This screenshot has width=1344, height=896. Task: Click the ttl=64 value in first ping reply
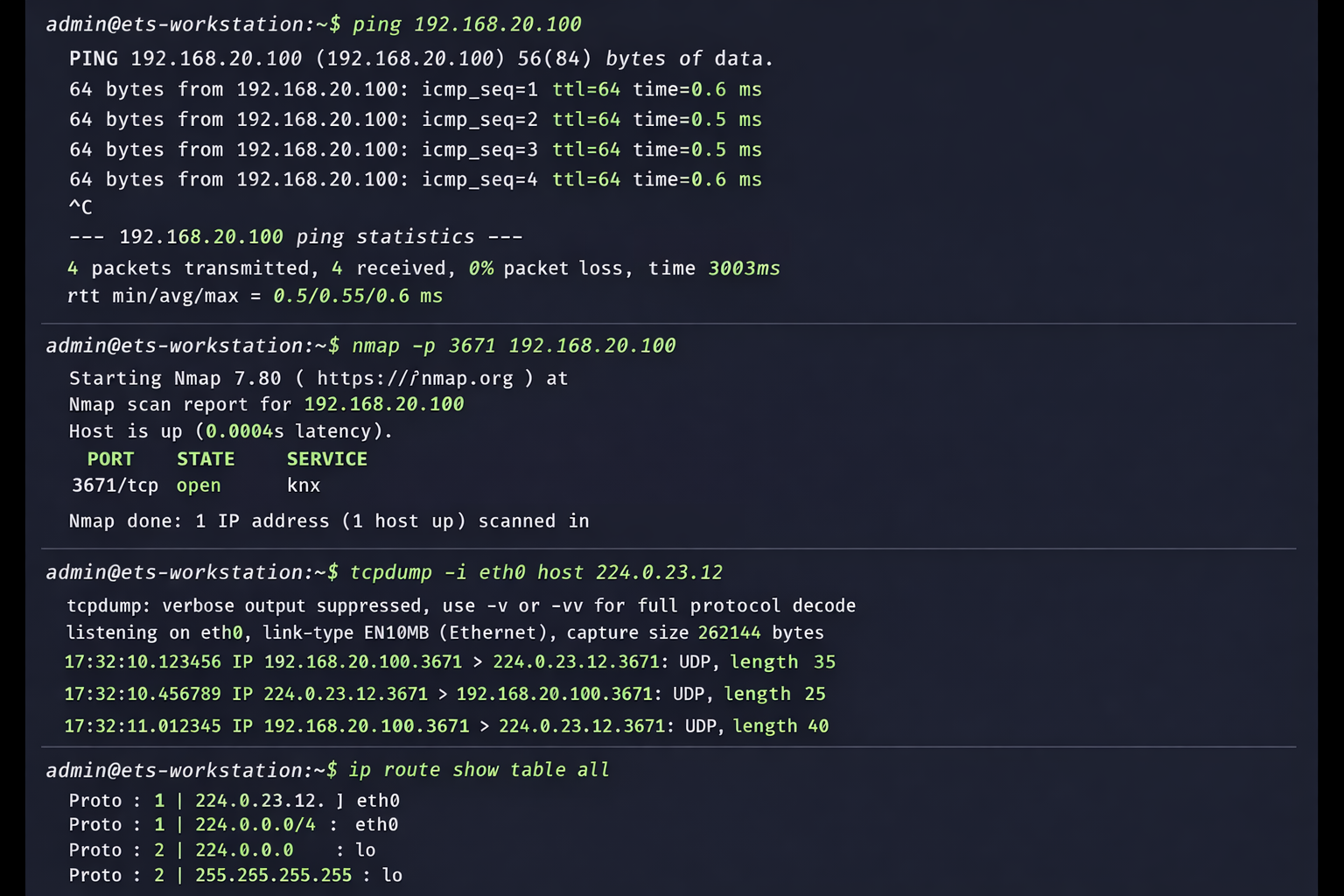585,88
